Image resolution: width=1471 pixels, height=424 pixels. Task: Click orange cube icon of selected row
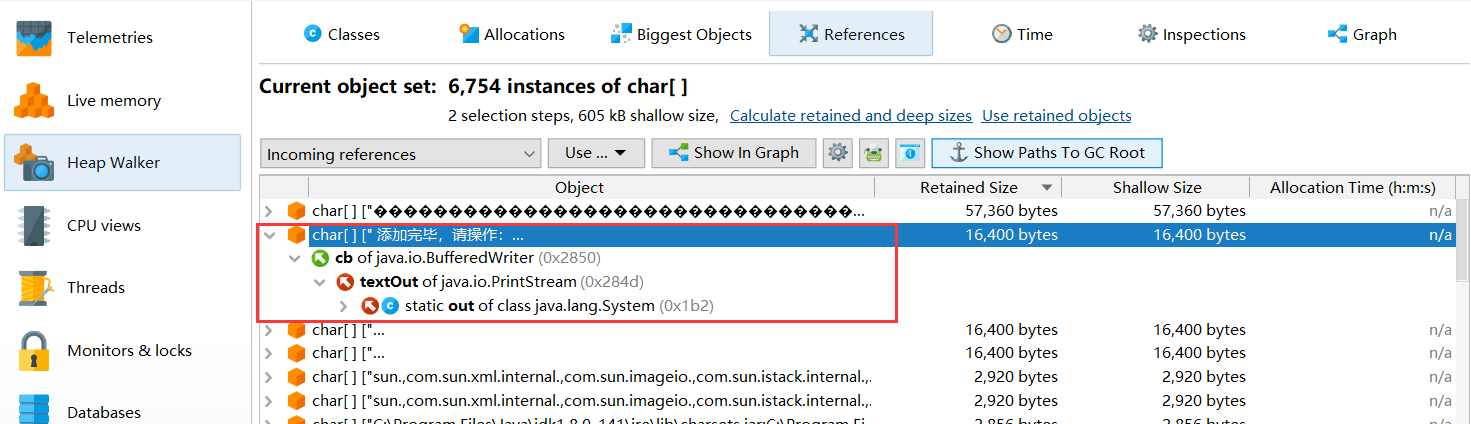click(x=296, y=235)
